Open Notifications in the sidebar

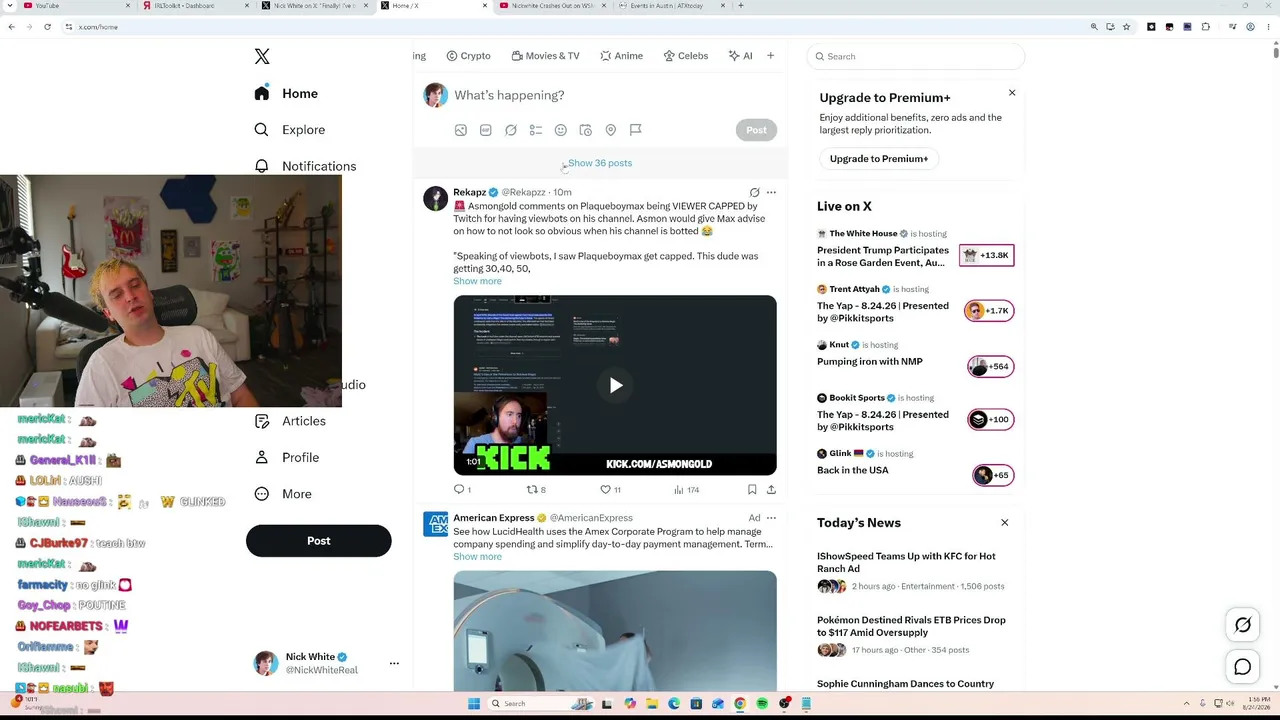tap(305, 166)
